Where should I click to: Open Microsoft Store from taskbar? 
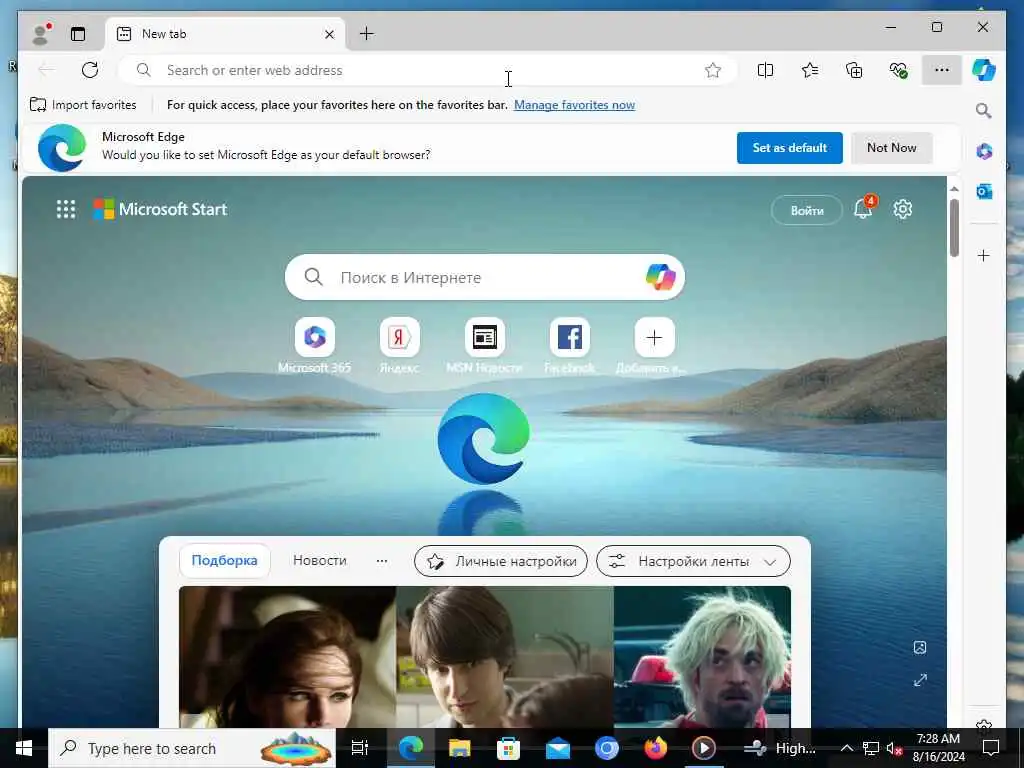click(509, 748)
